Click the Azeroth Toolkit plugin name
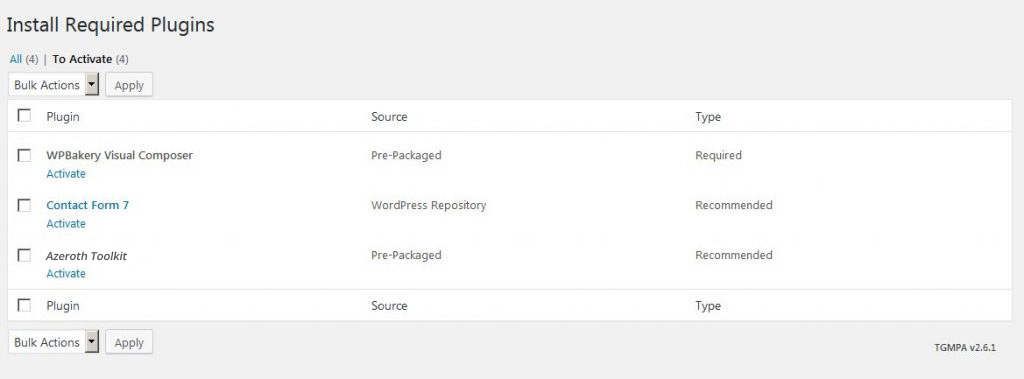Screen dimensions: 1024x379 tap(86, 256)
